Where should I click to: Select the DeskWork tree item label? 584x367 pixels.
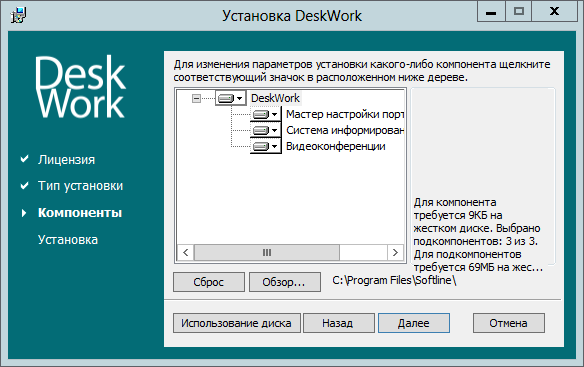[275, 98]
